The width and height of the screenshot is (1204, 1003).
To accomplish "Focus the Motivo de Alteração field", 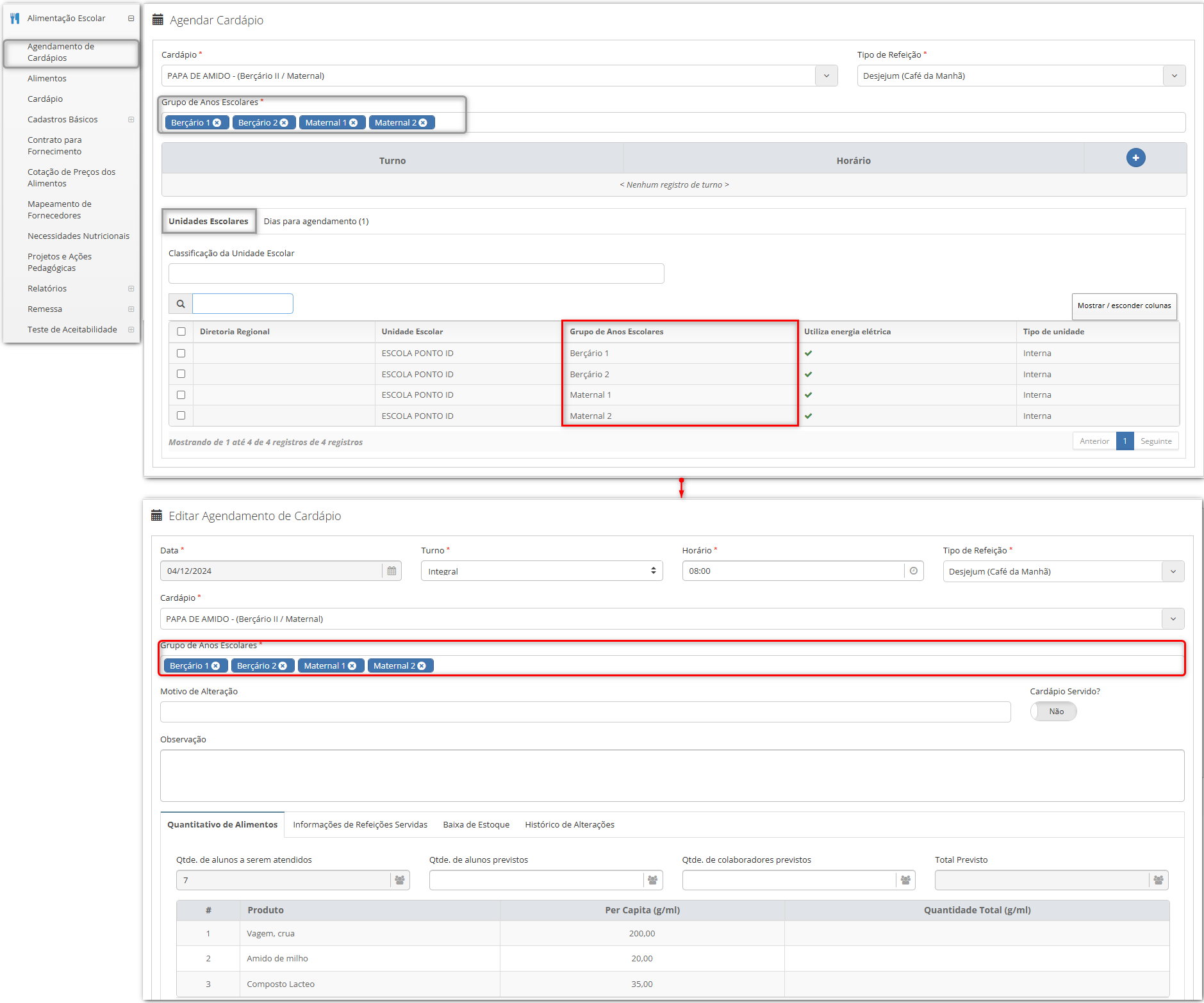I will click(x=585, y=712).
